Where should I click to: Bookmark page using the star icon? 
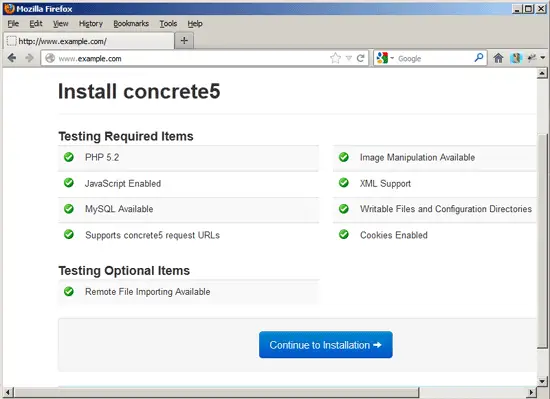point(335,58)
